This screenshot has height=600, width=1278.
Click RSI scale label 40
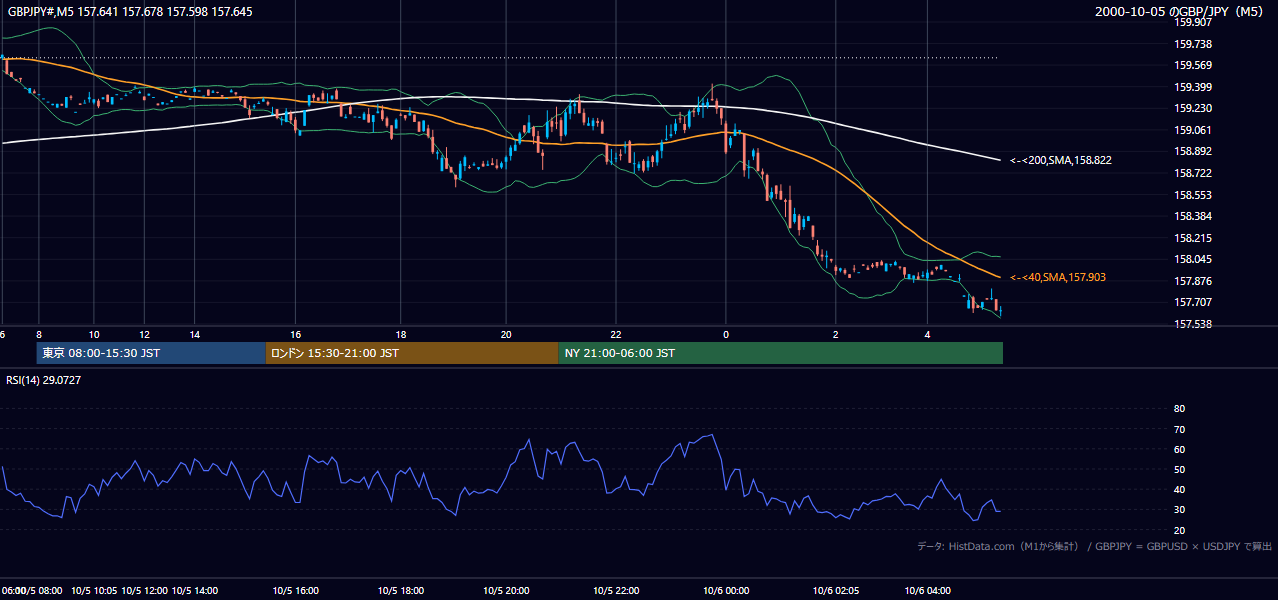pos(1179,490)
